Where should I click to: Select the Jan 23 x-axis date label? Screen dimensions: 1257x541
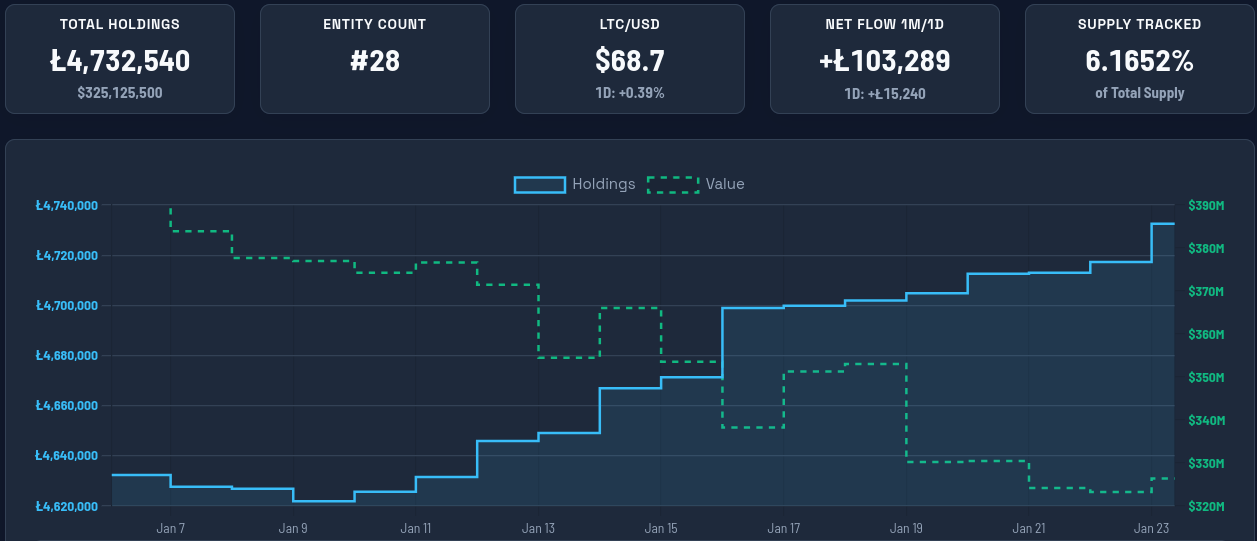pos(1152,528)
